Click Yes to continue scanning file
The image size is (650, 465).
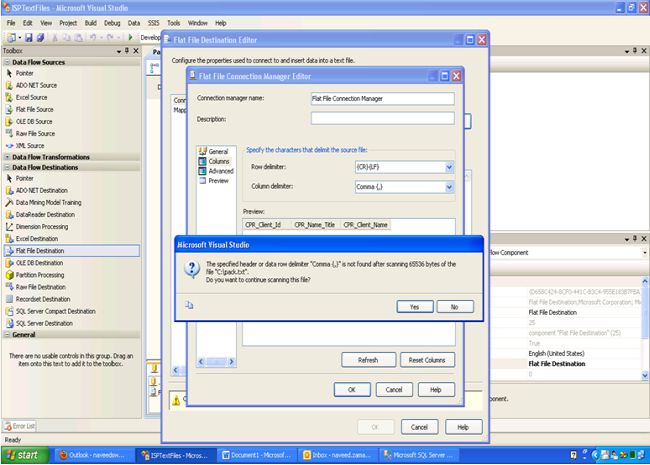[415, 307]
